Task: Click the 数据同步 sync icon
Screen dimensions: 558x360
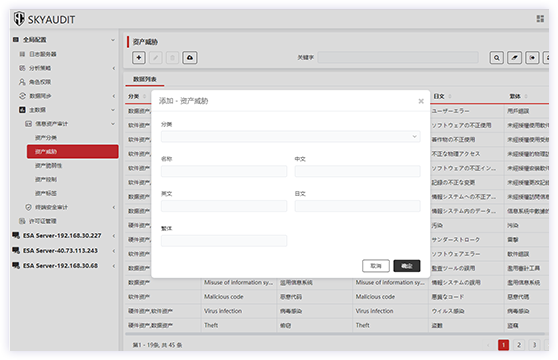Action: [22, 96]
